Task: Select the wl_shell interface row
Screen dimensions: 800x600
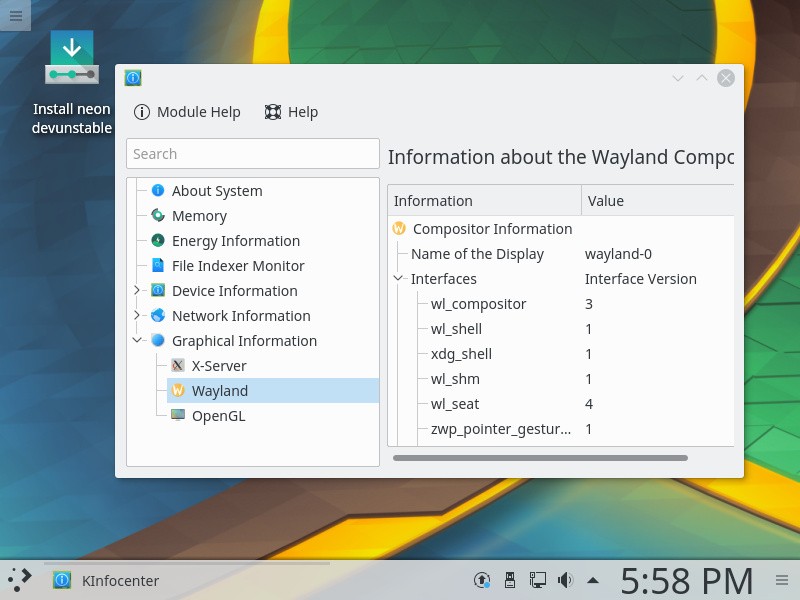Action: [456, 329]
